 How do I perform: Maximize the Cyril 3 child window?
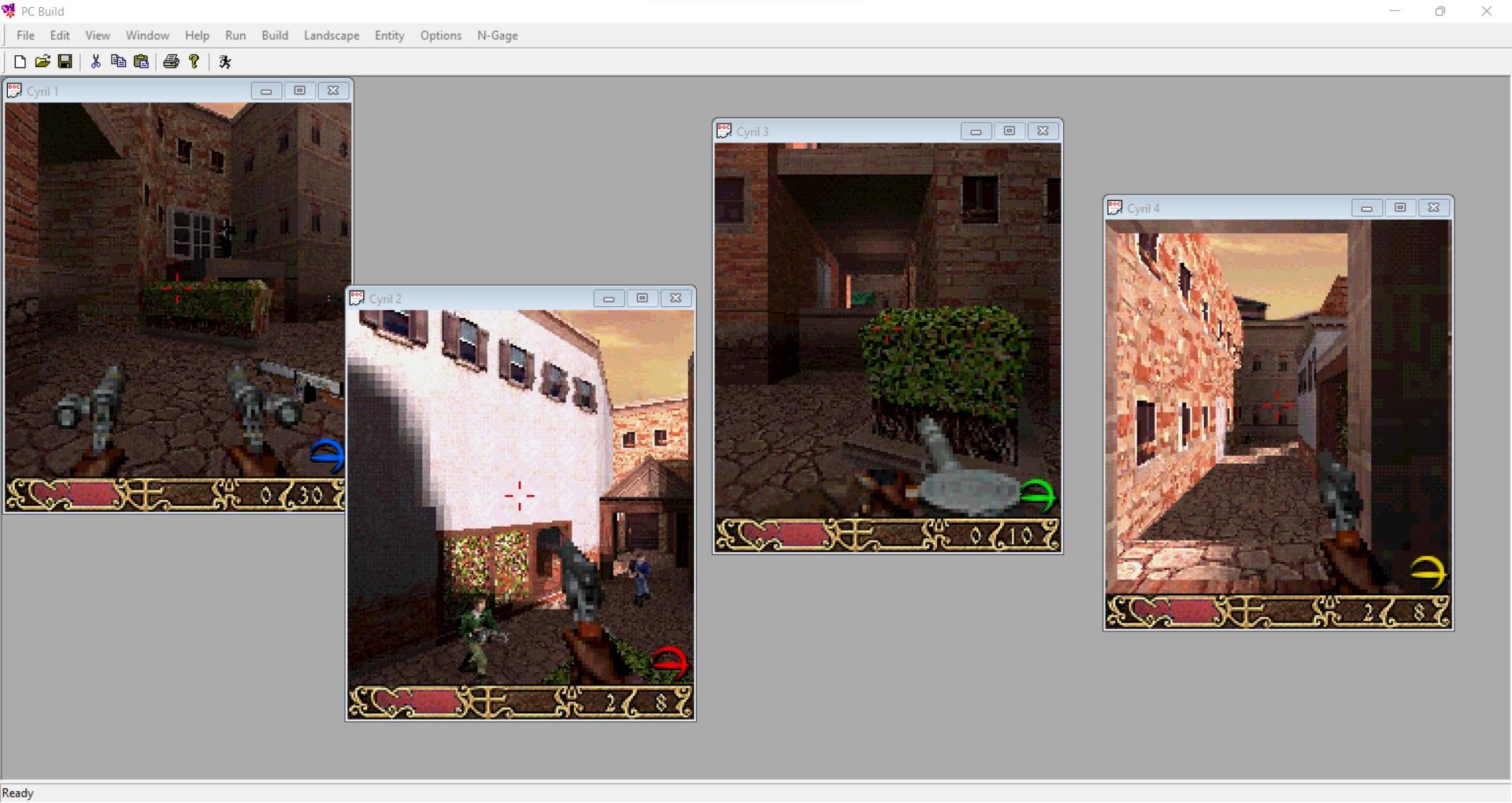point(1010,131)
